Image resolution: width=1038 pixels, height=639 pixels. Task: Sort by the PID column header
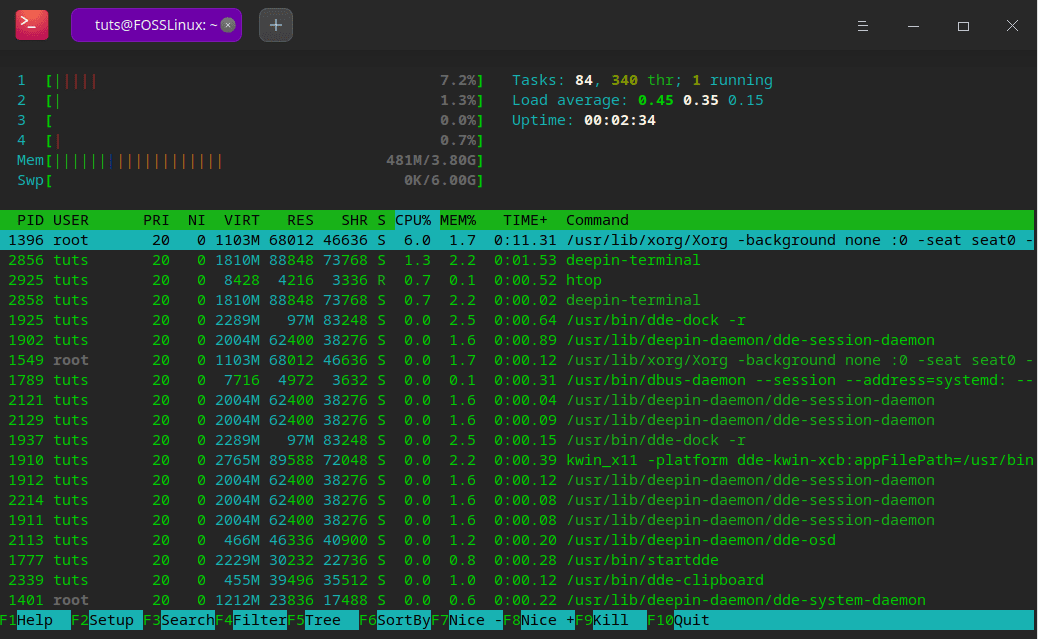(x=29, y=220)
